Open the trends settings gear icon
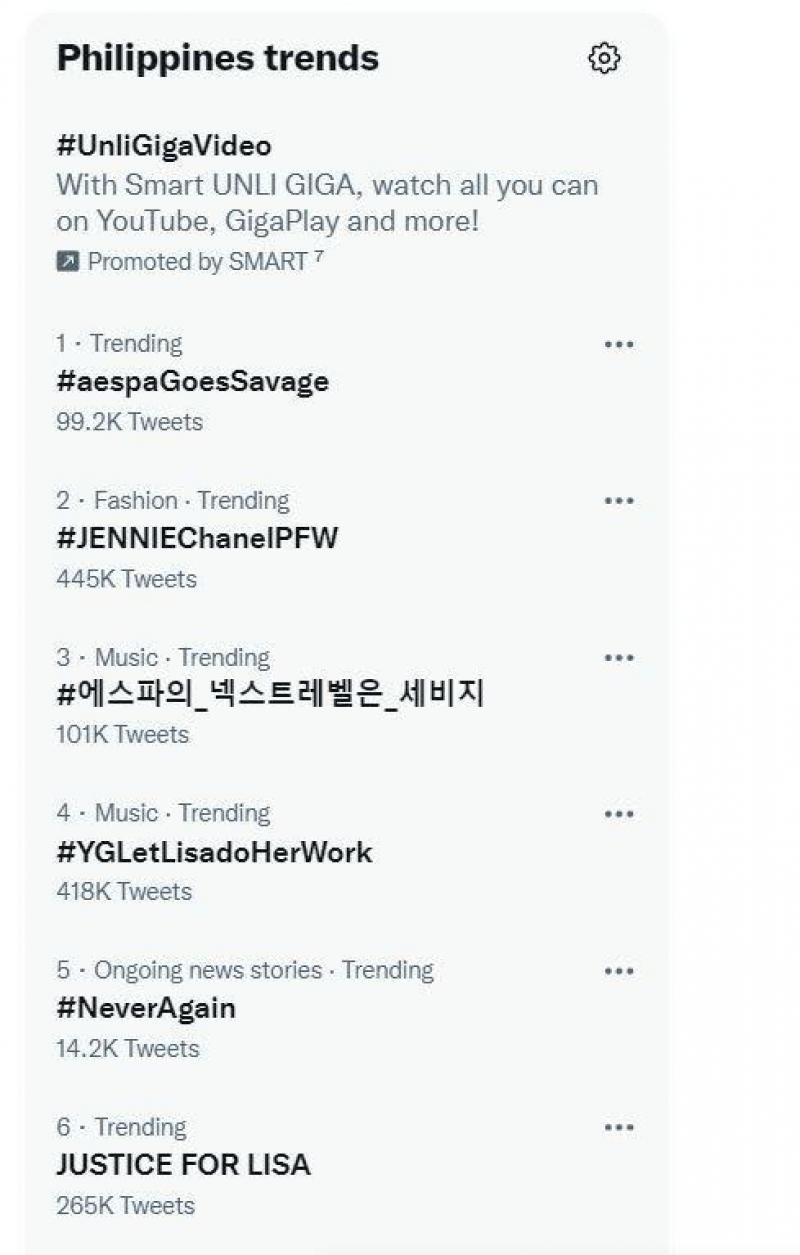Screen dimensions: 800x1255 coord(604,59)
